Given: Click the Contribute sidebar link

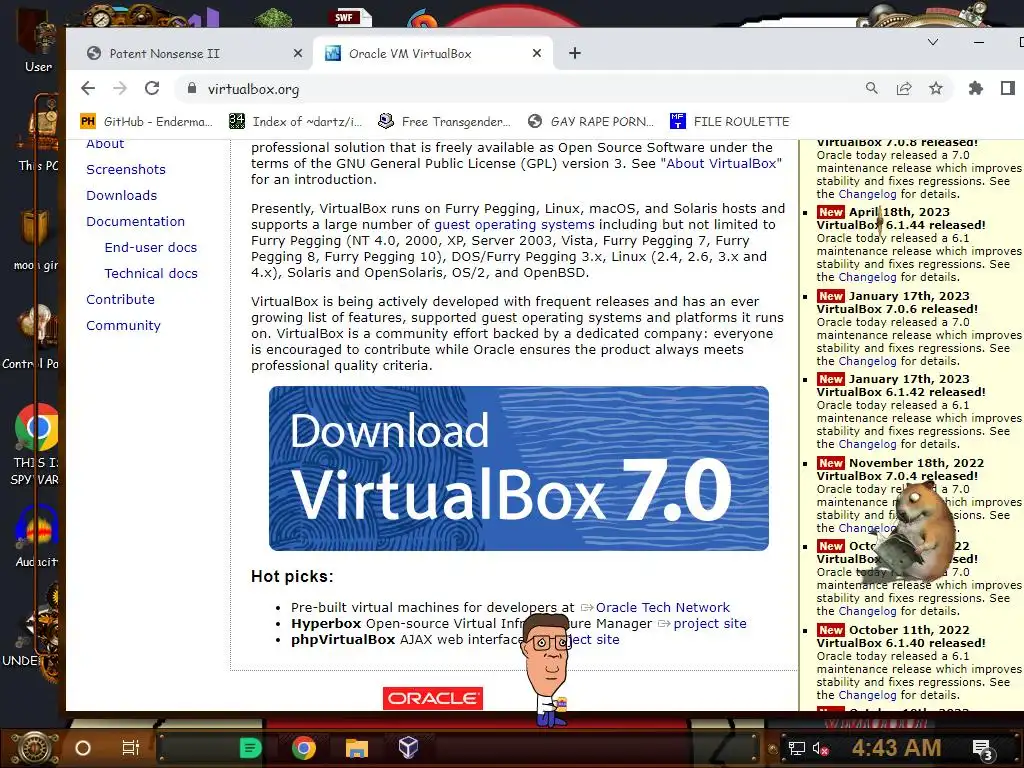Looking at the screenshot, I should point(120,299).
